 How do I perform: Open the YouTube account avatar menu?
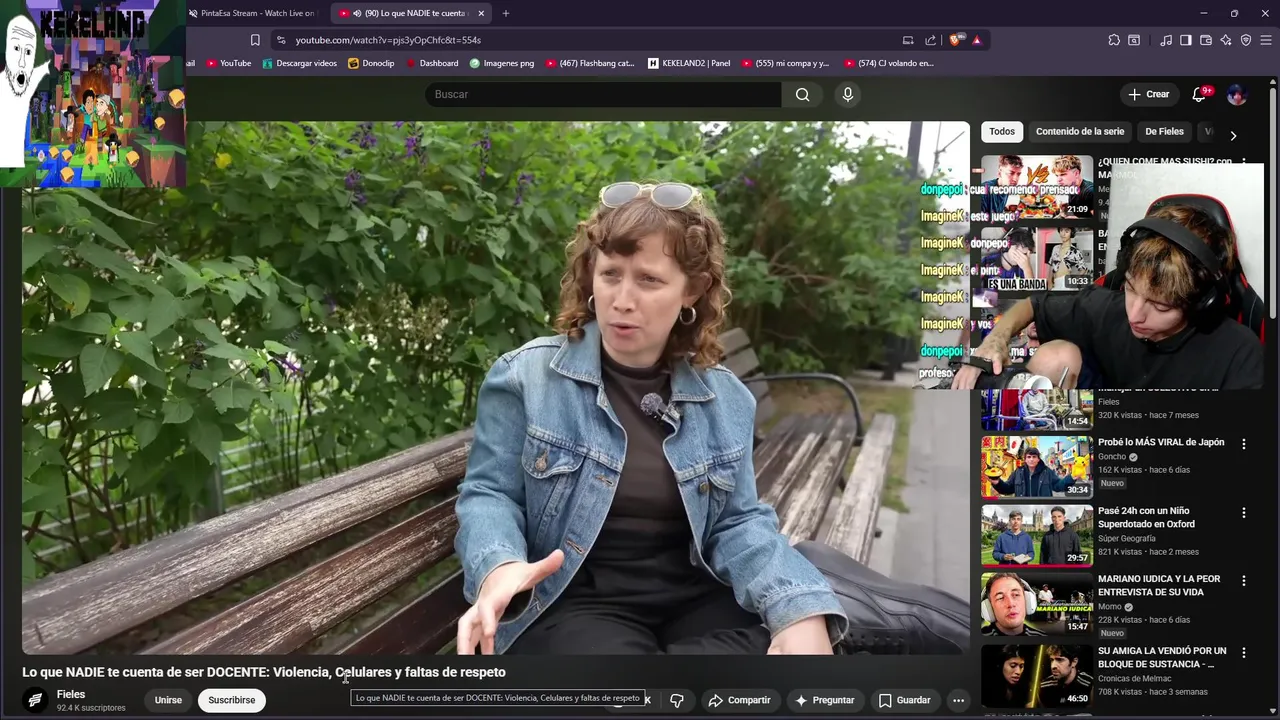pos(1236,94)
